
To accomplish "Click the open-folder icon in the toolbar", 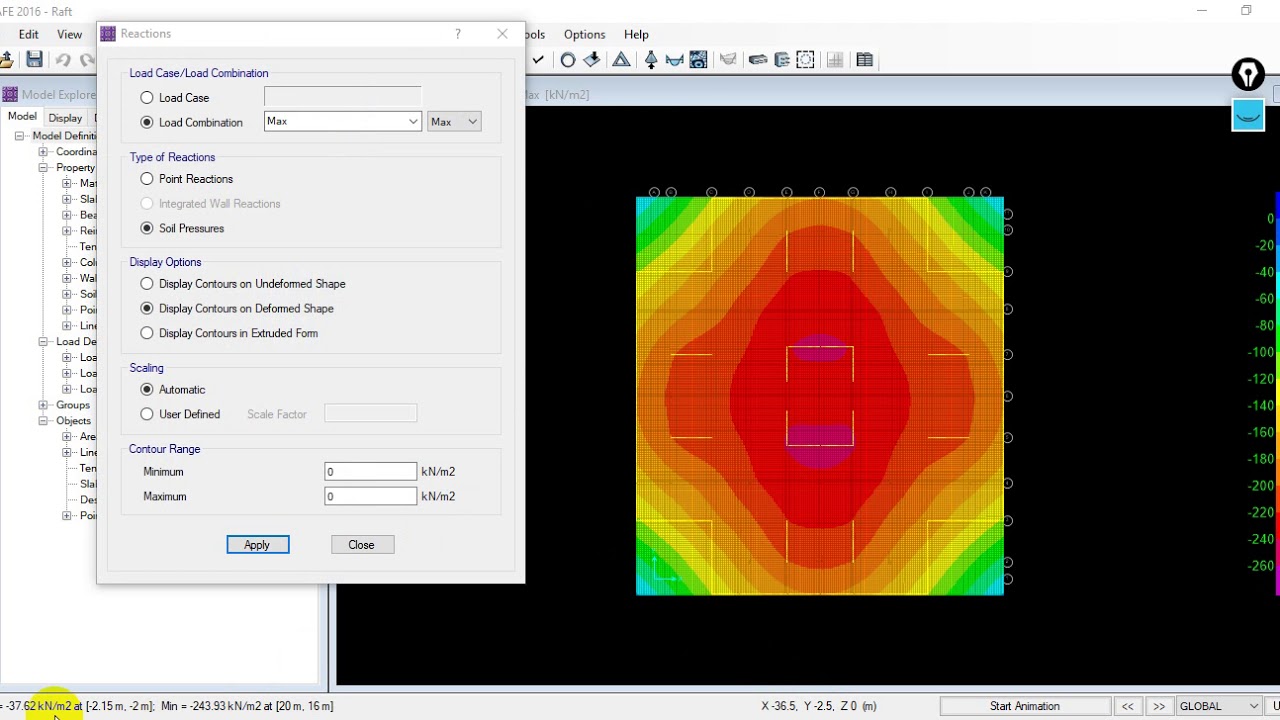I will [x=5, y=60].
